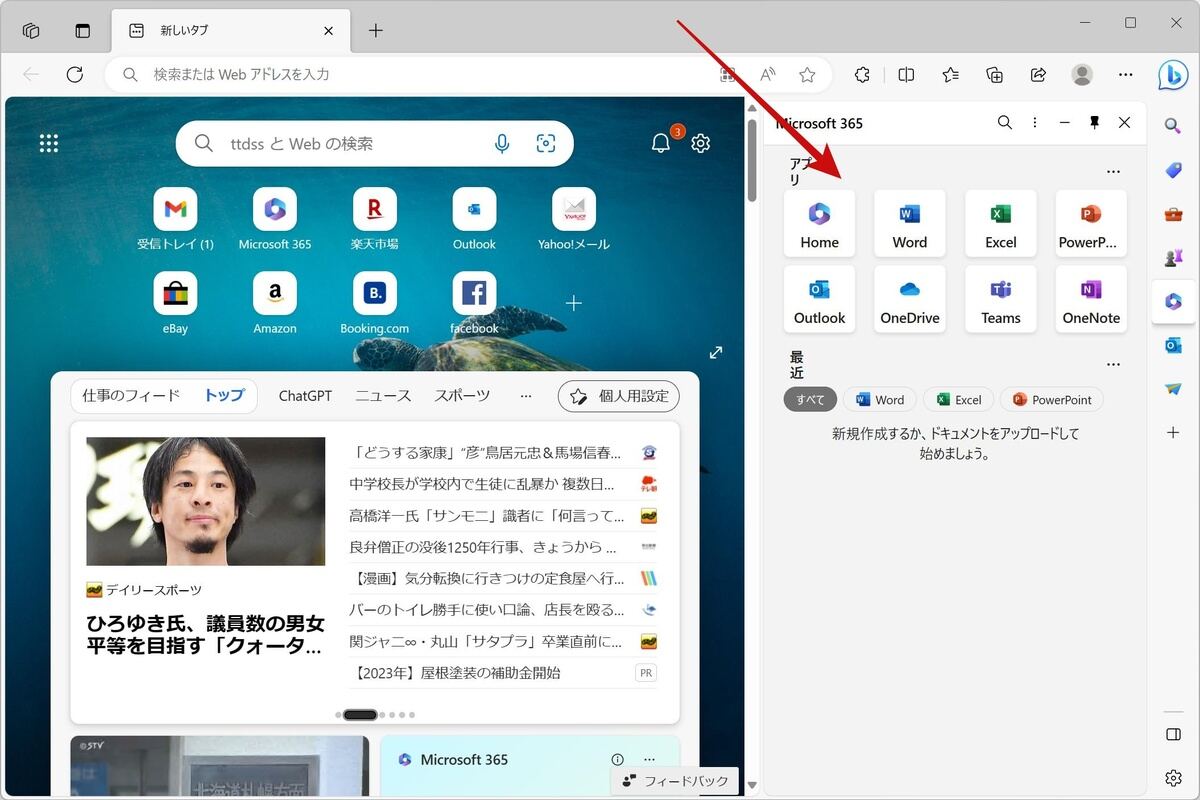Image resolution: width=1200 pixels, height=800 pixels.
Task: Open the Bing chat icon
Action: (1173, 75)
